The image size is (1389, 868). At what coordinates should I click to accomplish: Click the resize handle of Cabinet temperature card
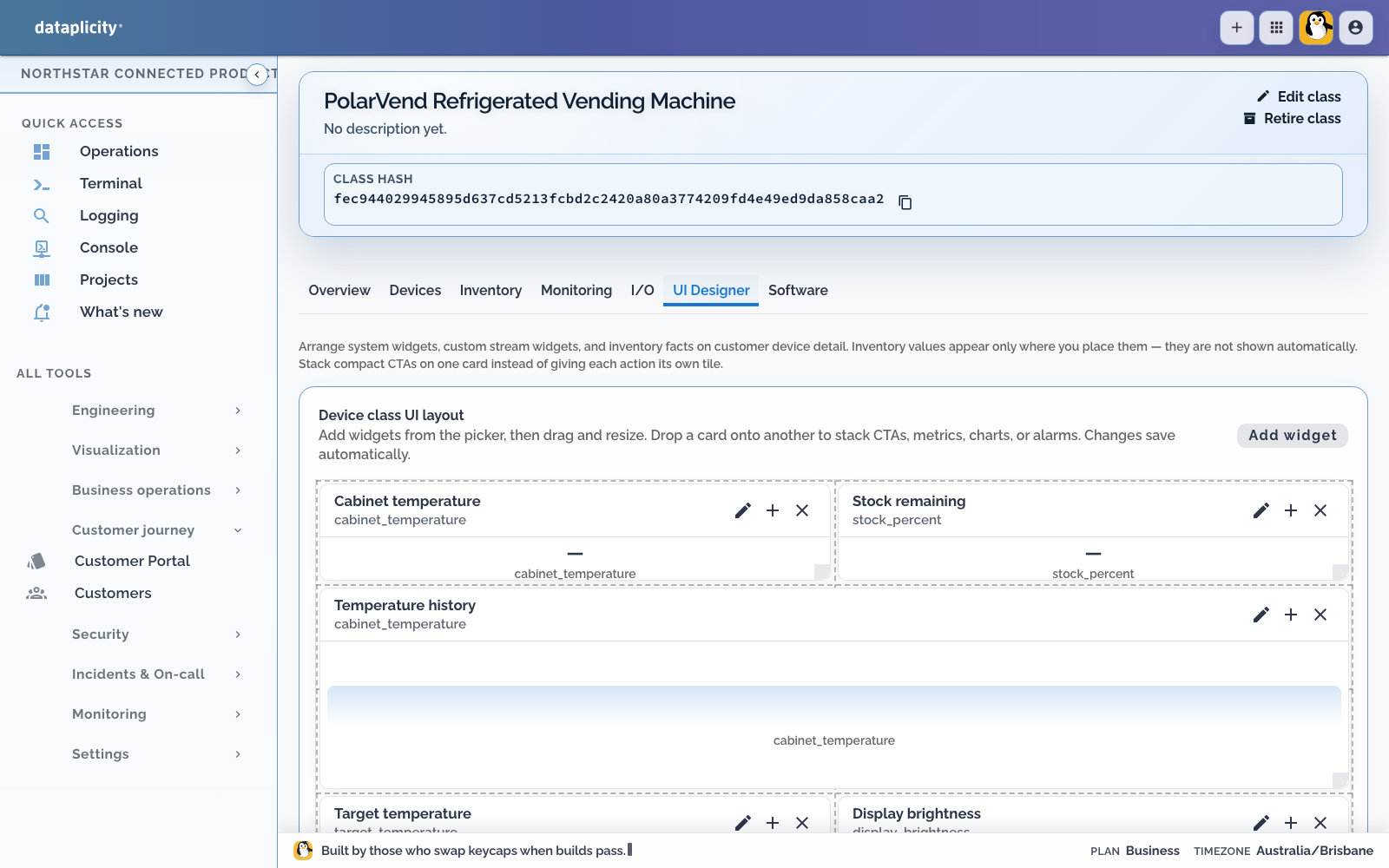pyautogui.click(x=822, y=572)
